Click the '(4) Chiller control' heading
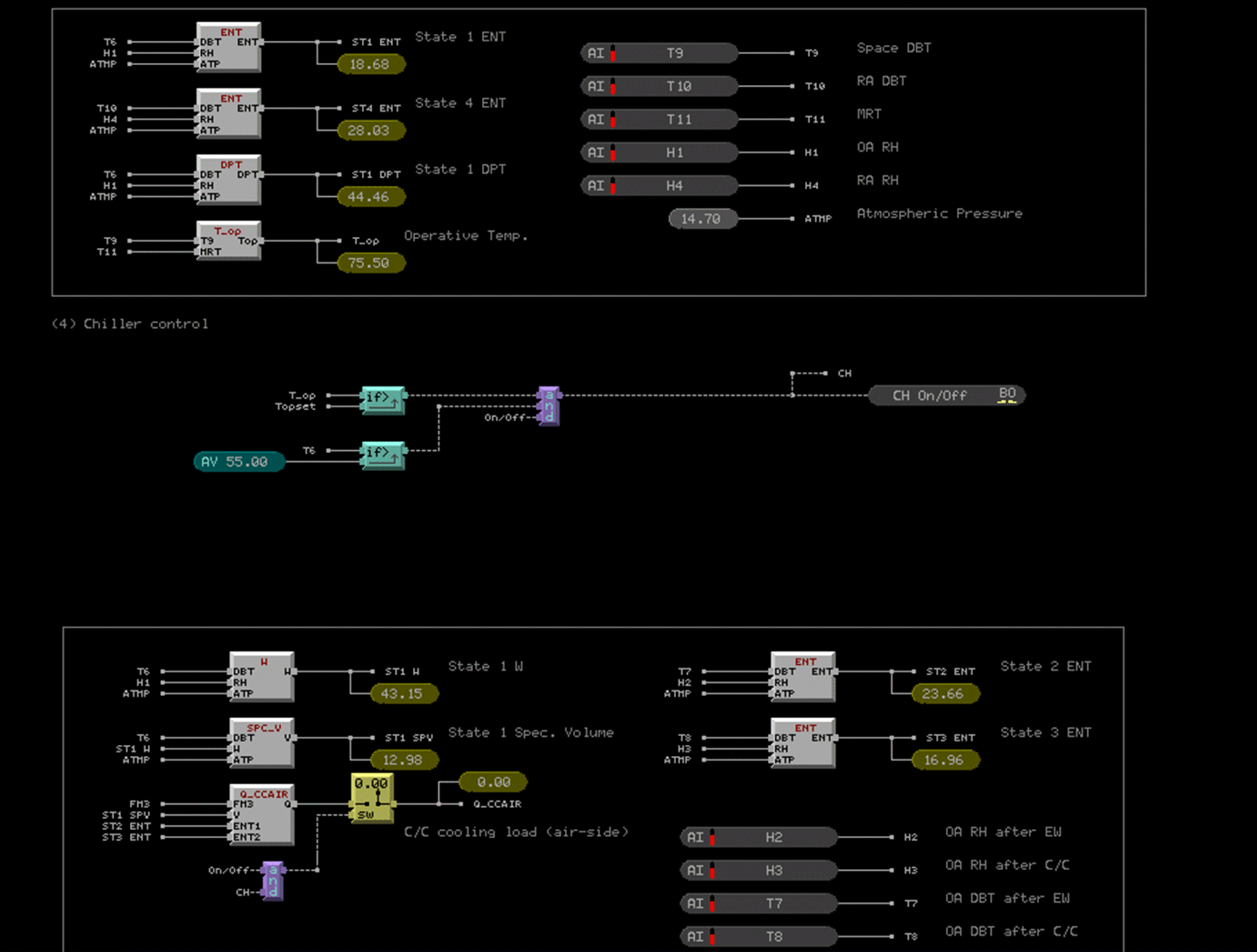1257x952 pixels. [130, 323]
